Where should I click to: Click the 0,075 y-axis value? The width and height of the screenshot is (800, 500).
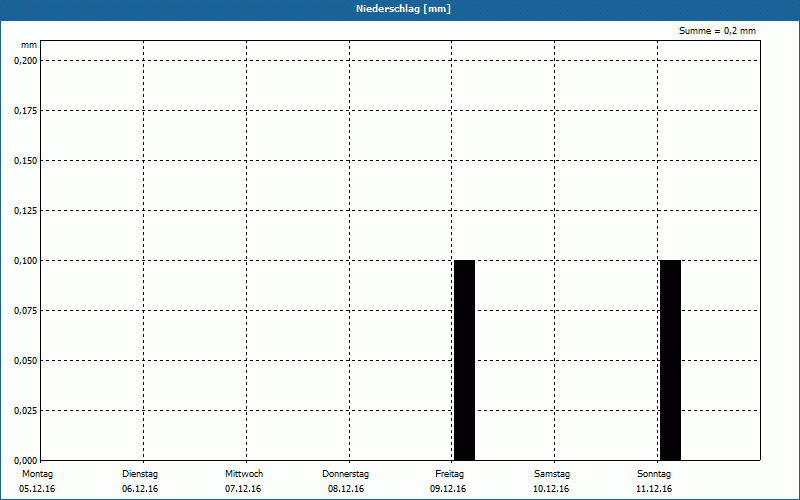coord(26,311)
